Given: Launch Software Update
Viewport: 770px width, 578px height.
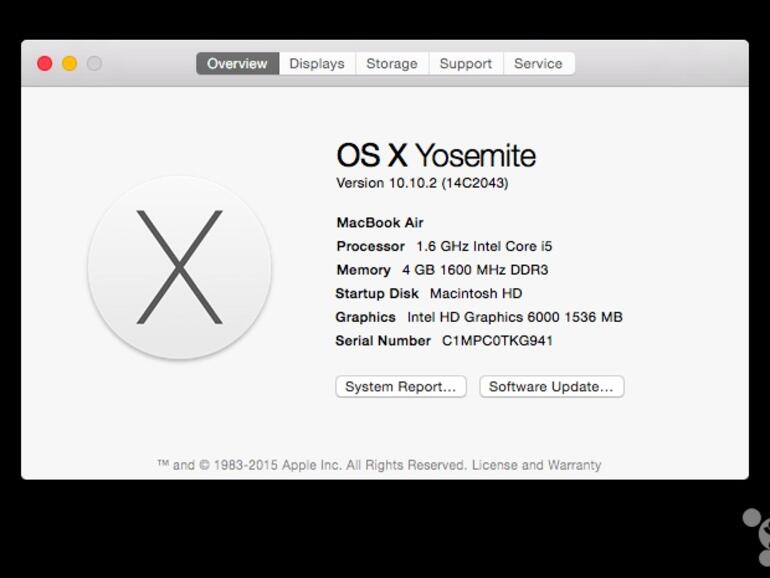Looking at the screenshot, I should coord(551,387).
